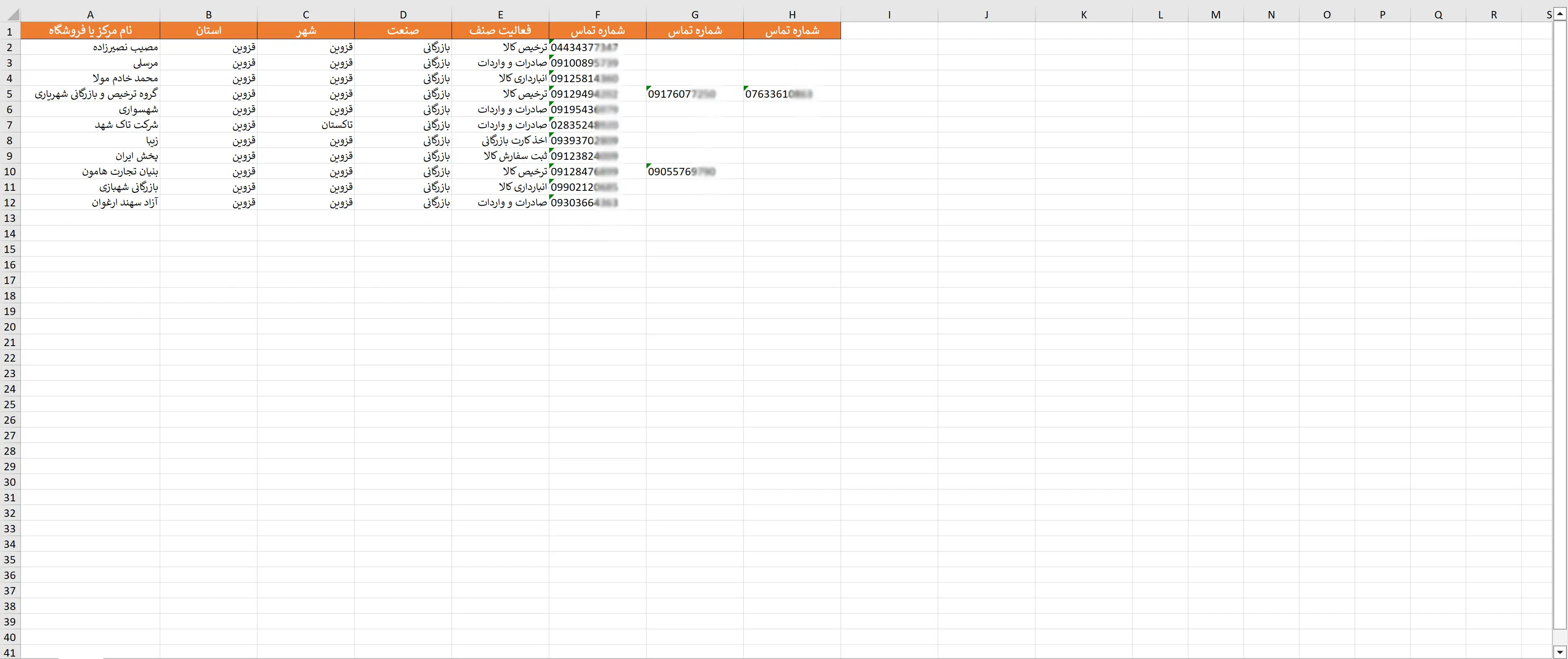This screenshot has width=1568, height=659.
Task: Select column D header
Action: [403, 15]
